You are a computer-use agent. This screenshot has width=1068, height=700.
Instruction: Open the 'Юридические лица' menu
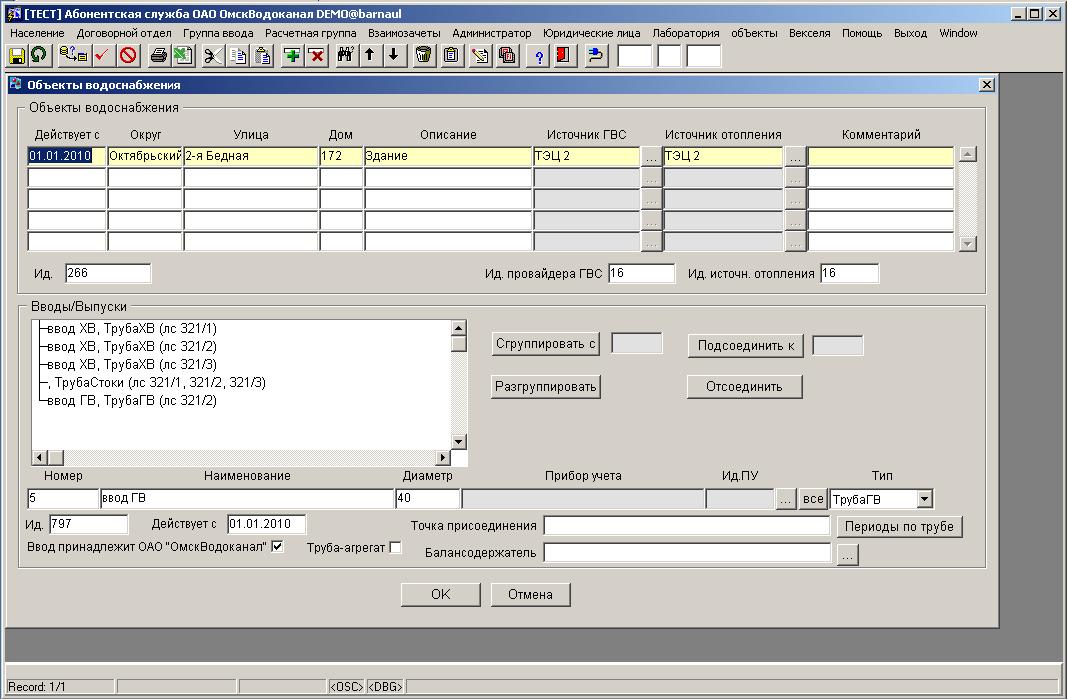(591, 33)
